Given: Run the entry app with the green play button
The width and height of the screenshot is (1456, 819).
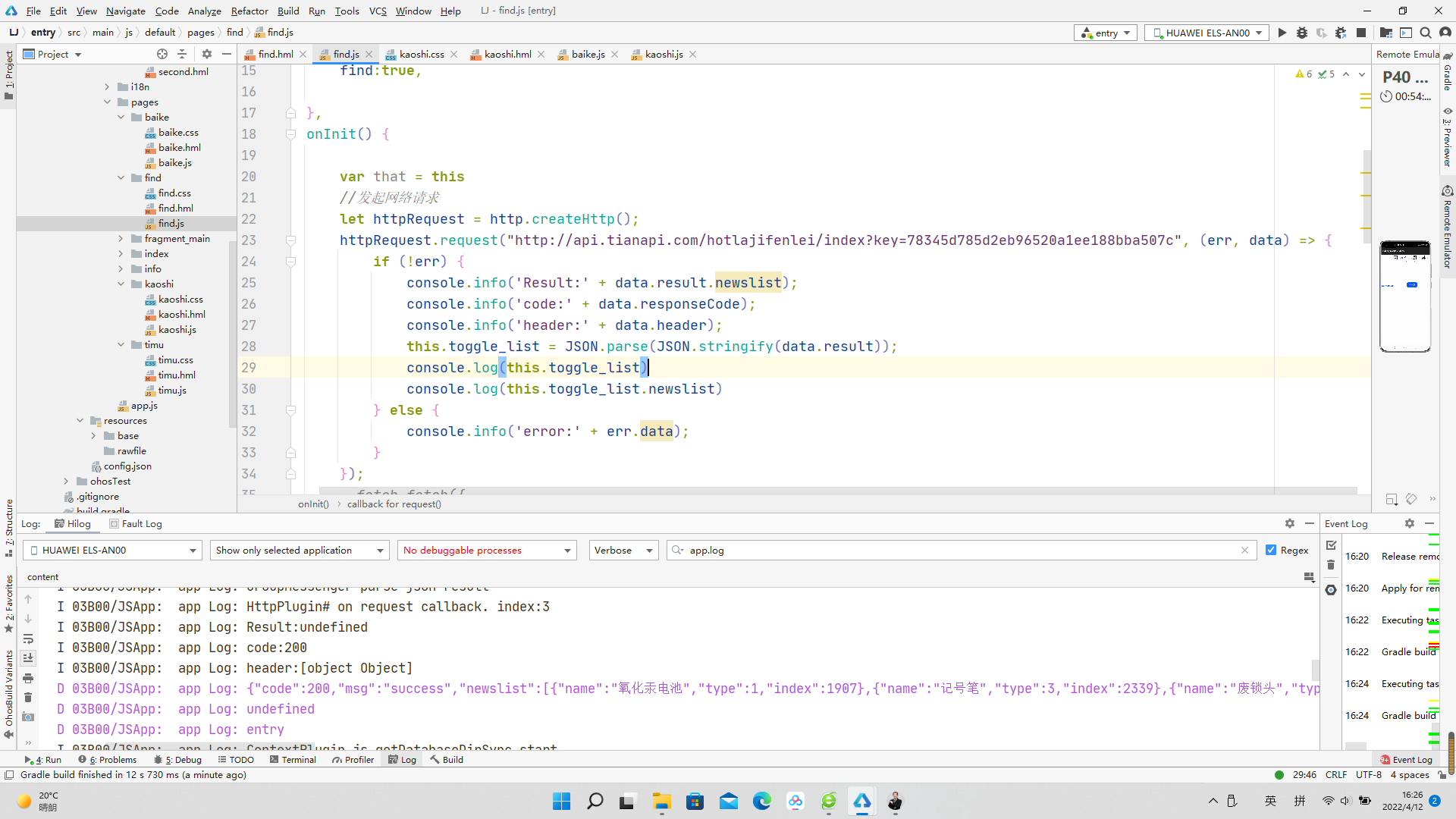Looking at the screenshot, I should pos(1282,33).
